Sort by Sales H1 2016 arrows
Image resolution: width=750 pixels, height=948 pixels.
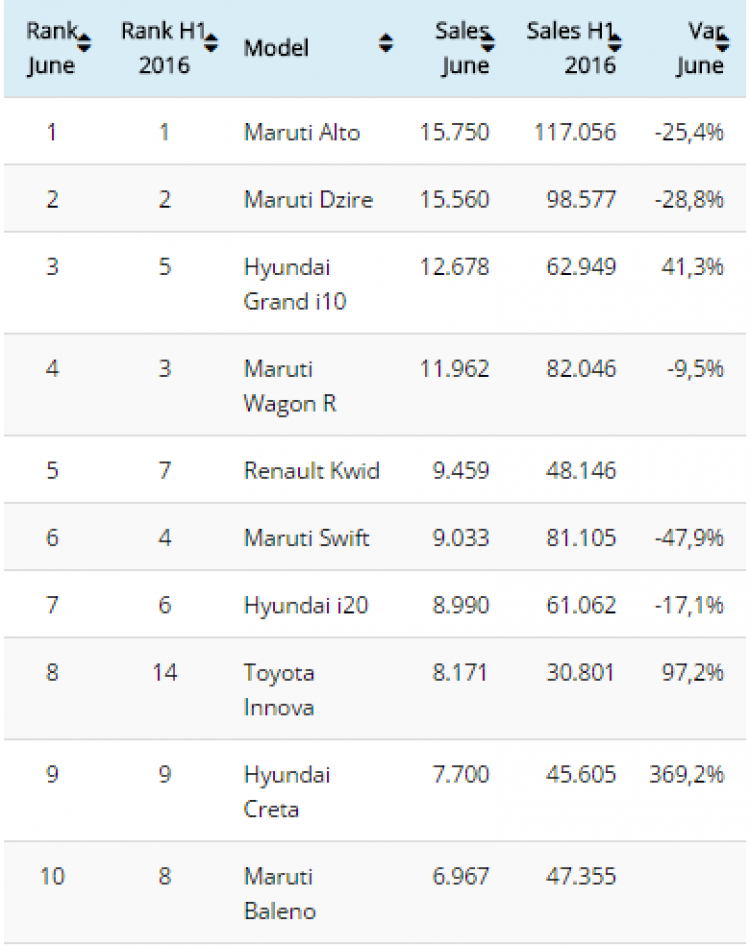coord(615,43)
